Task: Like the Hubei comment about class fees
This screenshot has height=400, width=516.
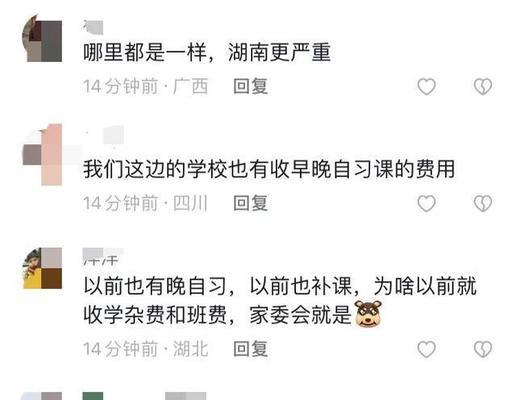Action: [426, 349]
